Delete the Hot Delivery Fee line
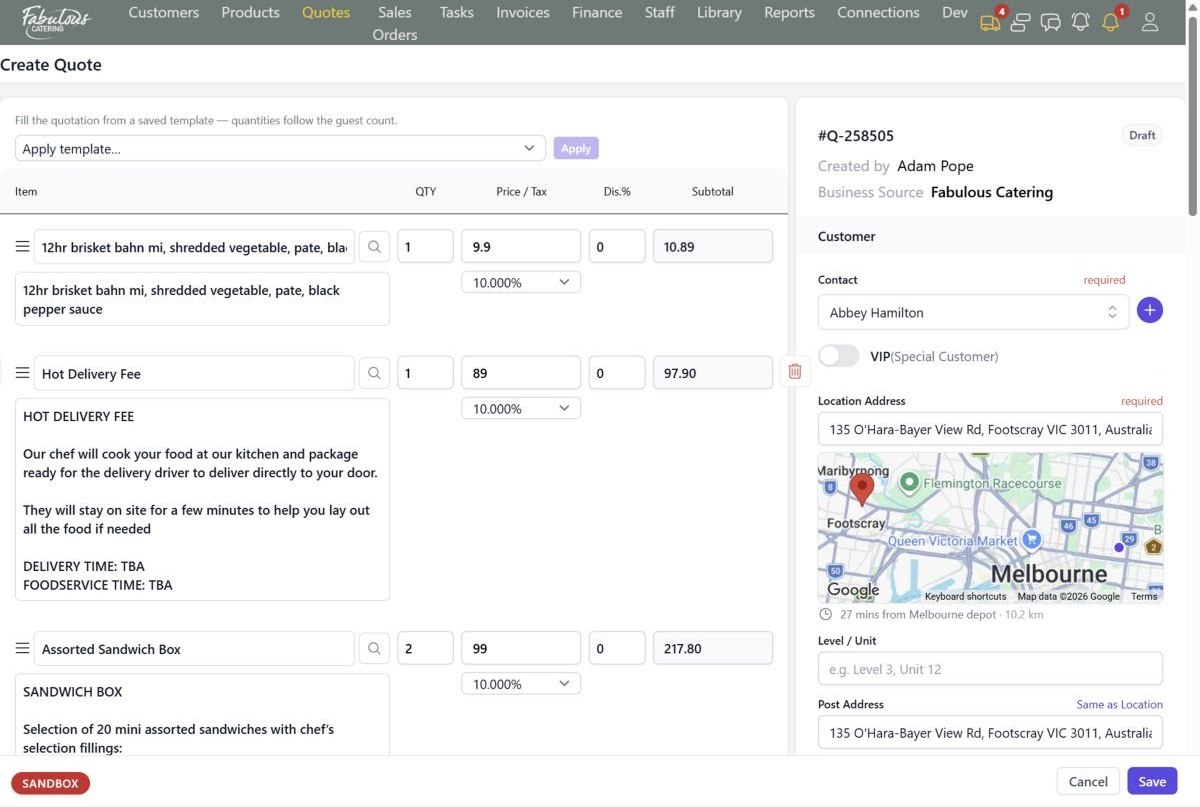The image size is (1200, 807). pos(795,372)
